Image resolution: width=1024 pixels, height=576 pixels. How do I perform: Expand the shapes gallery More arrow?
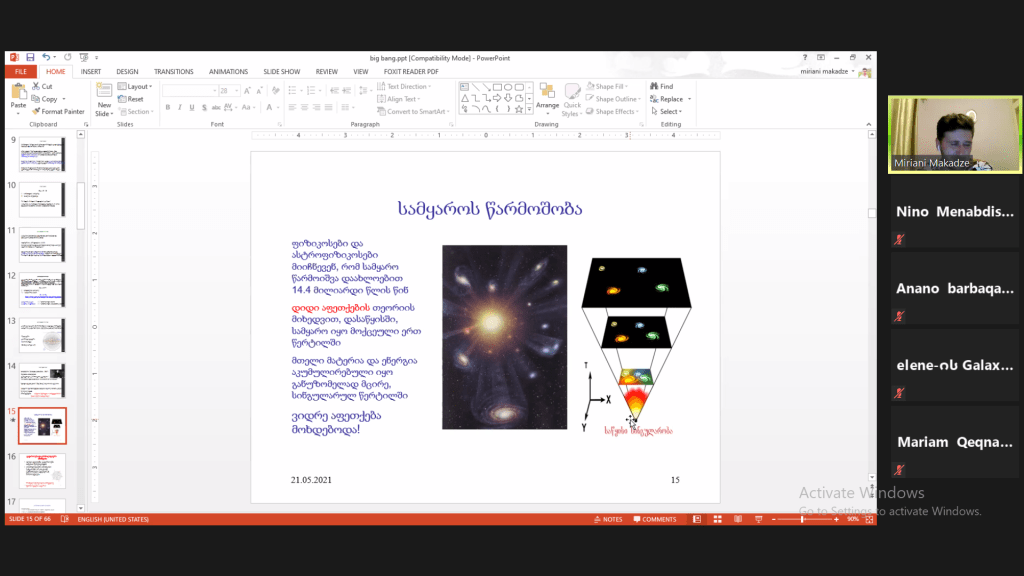tap(528, 111)
